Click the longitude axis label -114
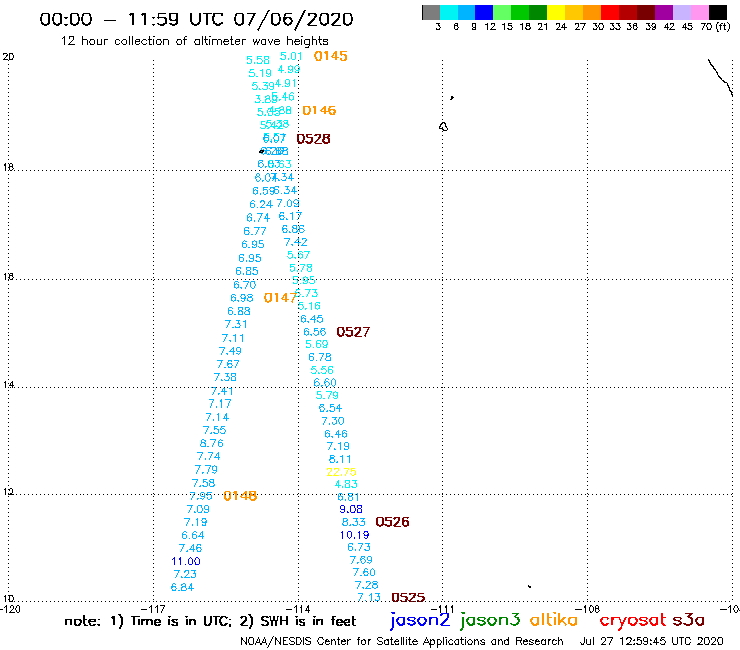Viewport: 740px width, 650px height. click(x=298, y=609)
